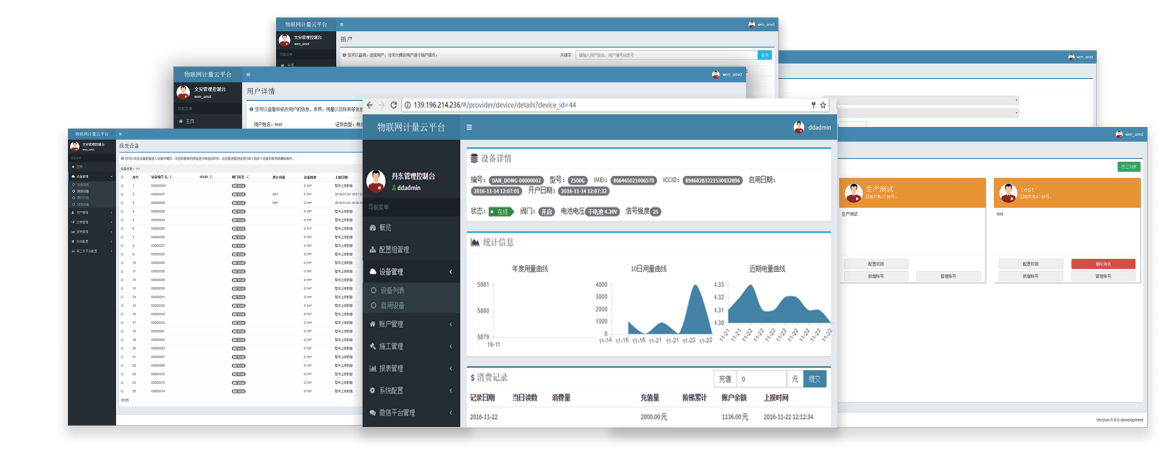
Task: Click the browser reload icon
Action: [x=394, y=104]
